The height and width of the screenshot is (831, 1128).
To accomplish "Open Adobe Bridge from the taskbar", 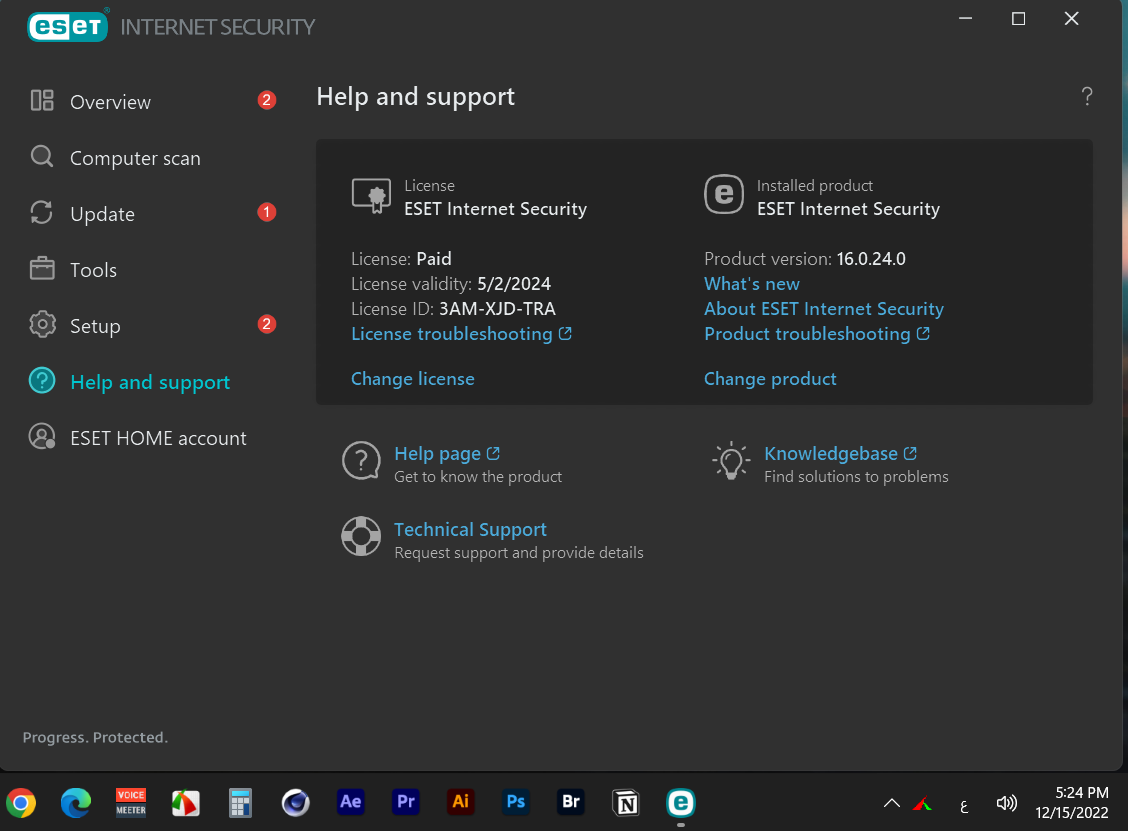I will (x=570, y=802).
